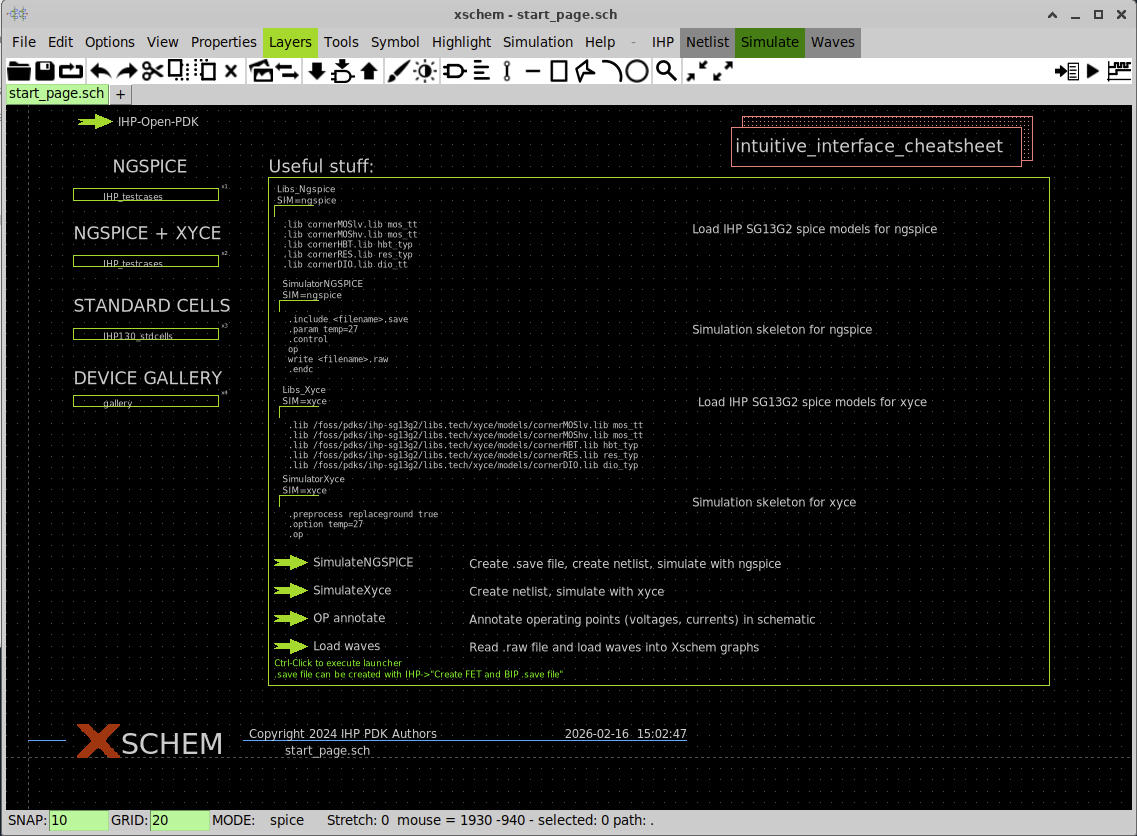Toggle the light/dark color scheme icon
1137x836 pixels.
point(426,71)
